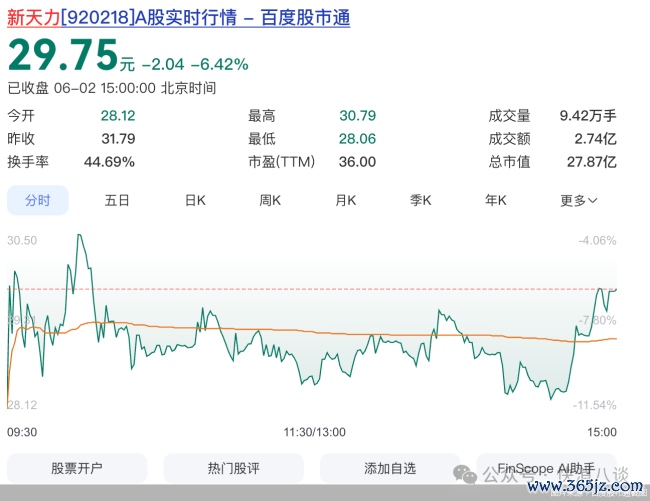Click the price change -2.04
The height and width of the screenshot is (501, 650).
pos(163,64)
